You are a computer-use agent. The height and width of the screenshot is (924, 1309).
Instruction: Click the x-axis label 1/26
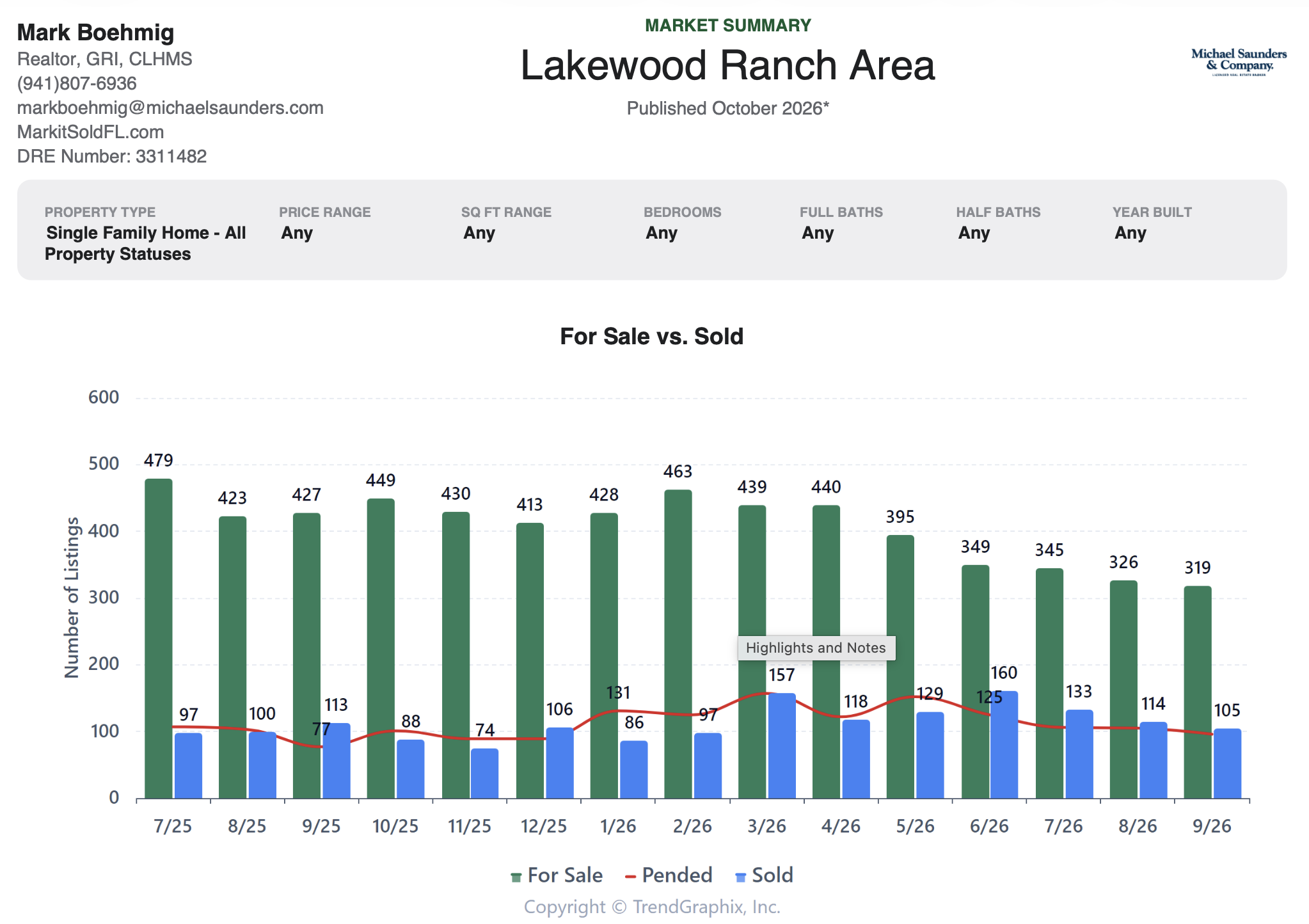(618, 826)
